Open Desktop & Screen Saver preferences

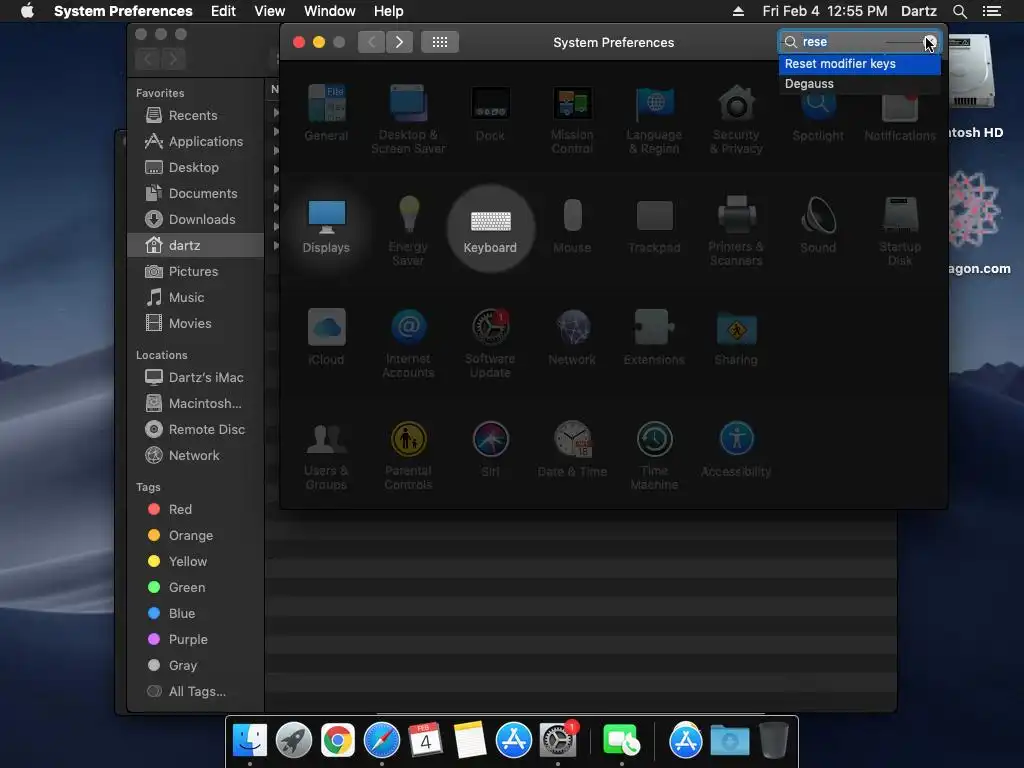click(408, 120)
